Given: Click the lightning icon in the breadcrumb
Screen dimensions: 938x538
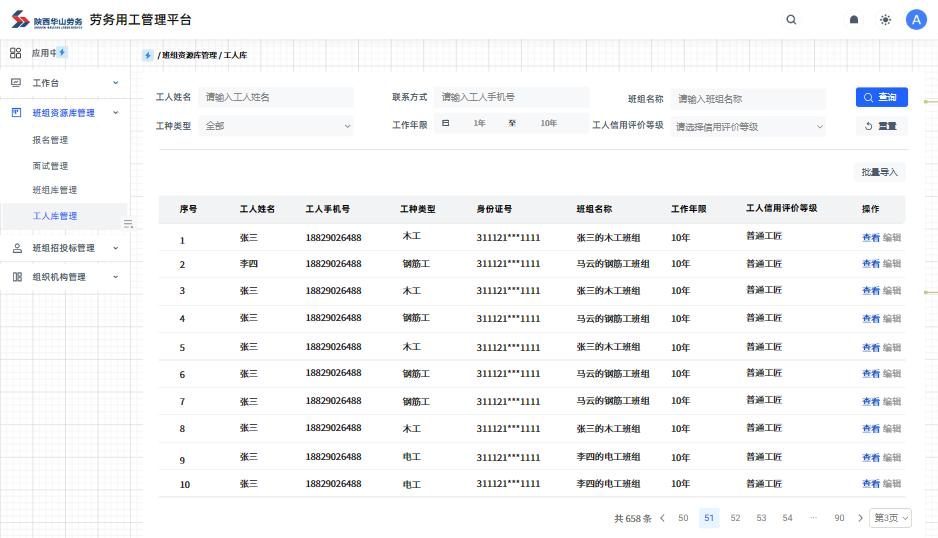Looking at the screenshot, I should (x=148, y=56).
